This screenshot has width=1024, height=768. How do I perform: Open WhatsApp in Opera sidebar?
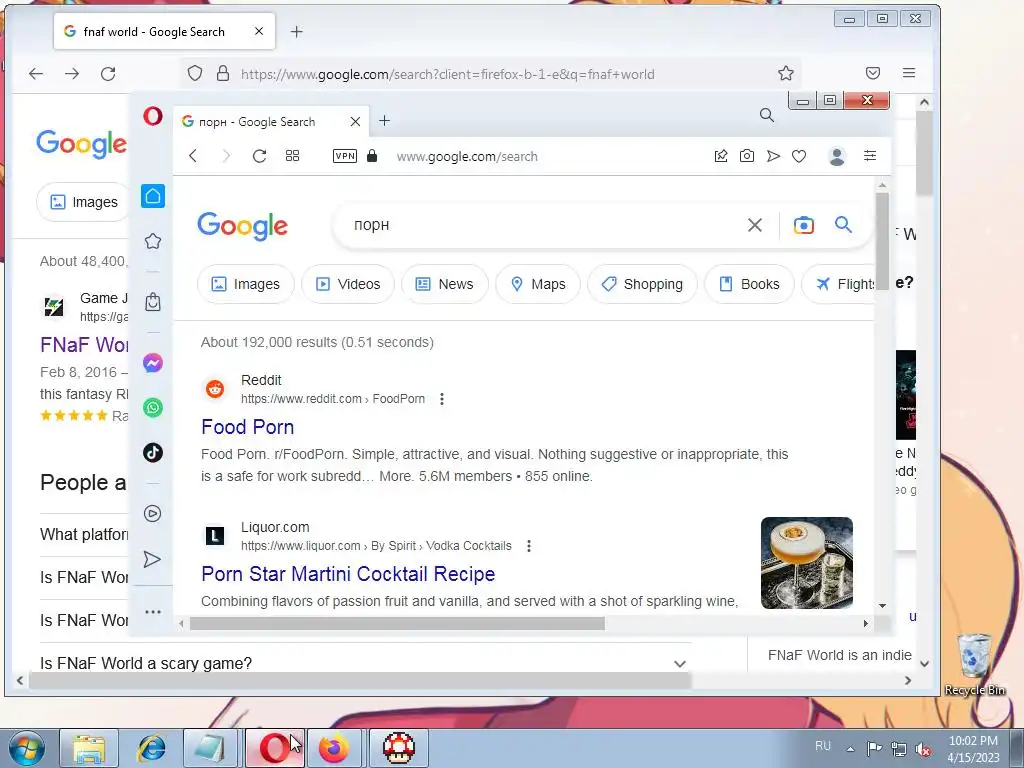[x=153, y=408]
